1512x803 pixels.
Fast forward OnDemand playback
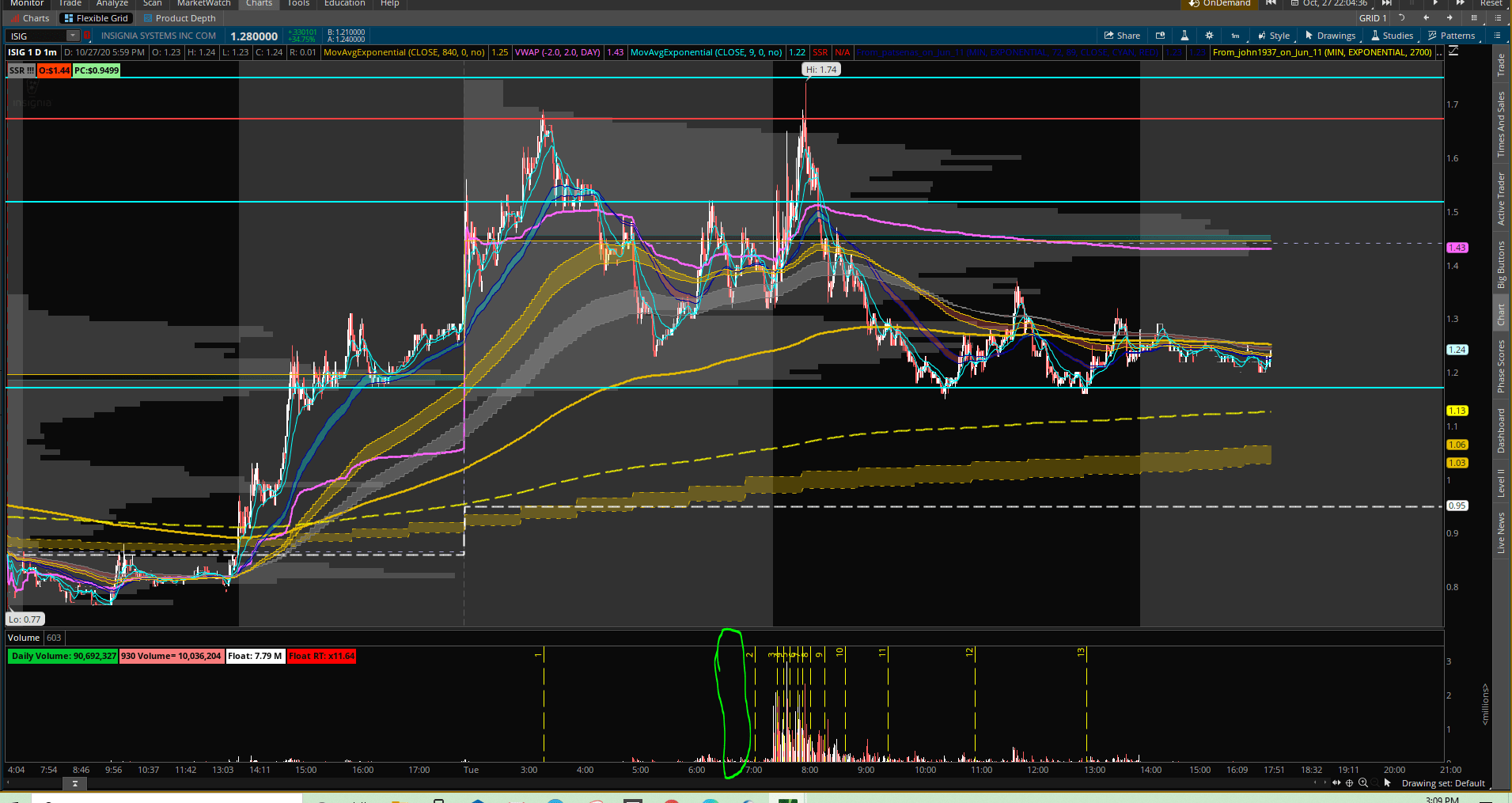coord(1460,3)
